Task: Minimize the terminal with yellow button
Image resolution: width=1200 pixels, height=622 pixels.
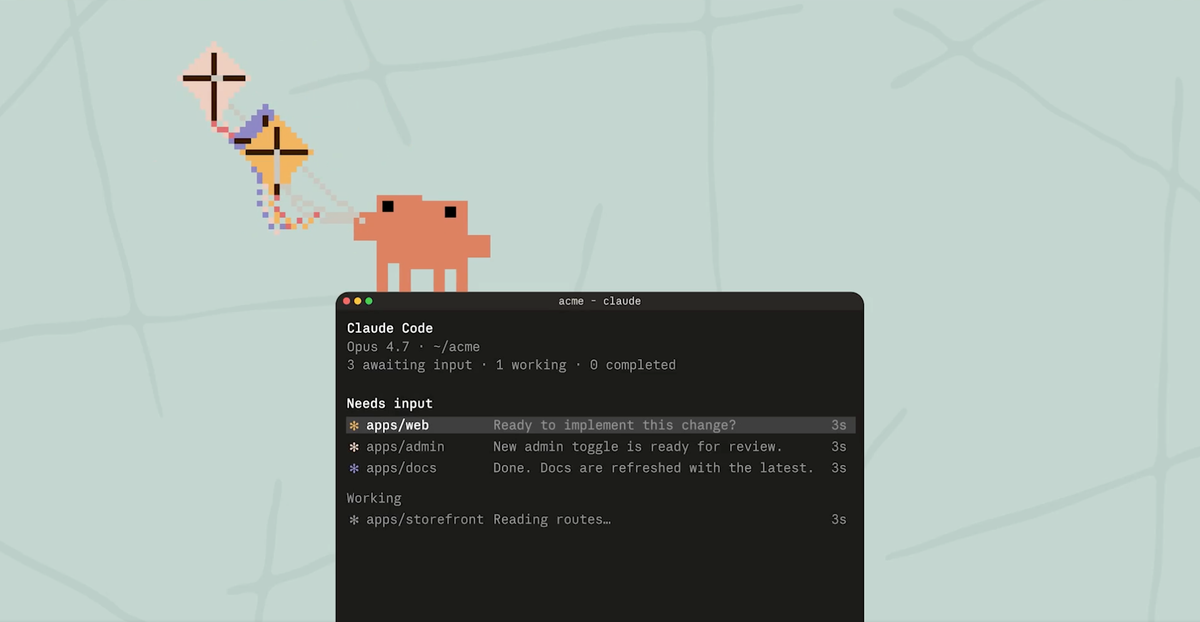Action: tap(358, 301)
